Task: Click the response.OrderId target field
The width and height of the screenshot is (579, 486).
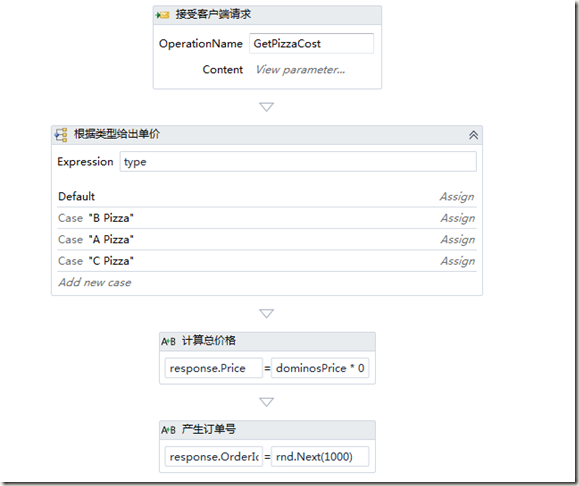Action: click(x=214, y=457)
